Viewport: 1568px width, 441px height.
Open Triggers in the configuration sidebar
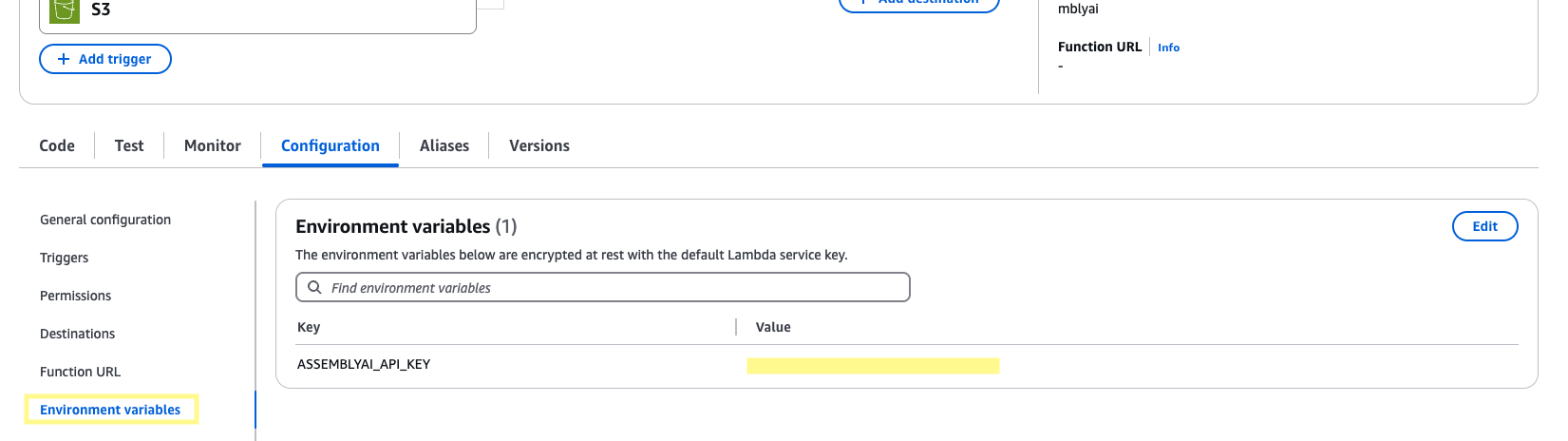(x=64, y=258)
